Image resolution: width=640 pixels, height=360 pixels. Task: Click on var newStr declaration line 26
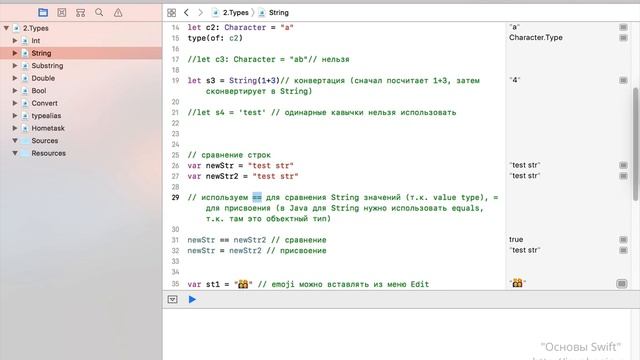pos(240,165)
